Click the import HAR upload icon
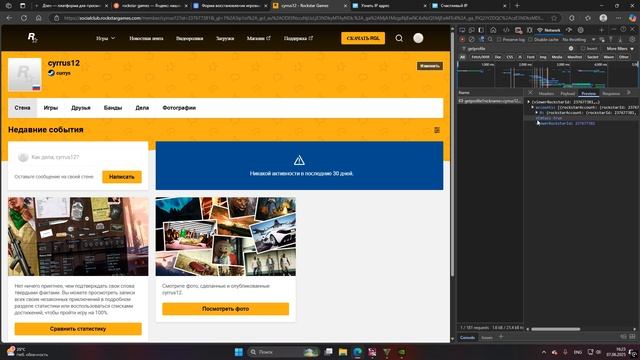The height and width of the screenshot is (360, 640). (611, 40)
